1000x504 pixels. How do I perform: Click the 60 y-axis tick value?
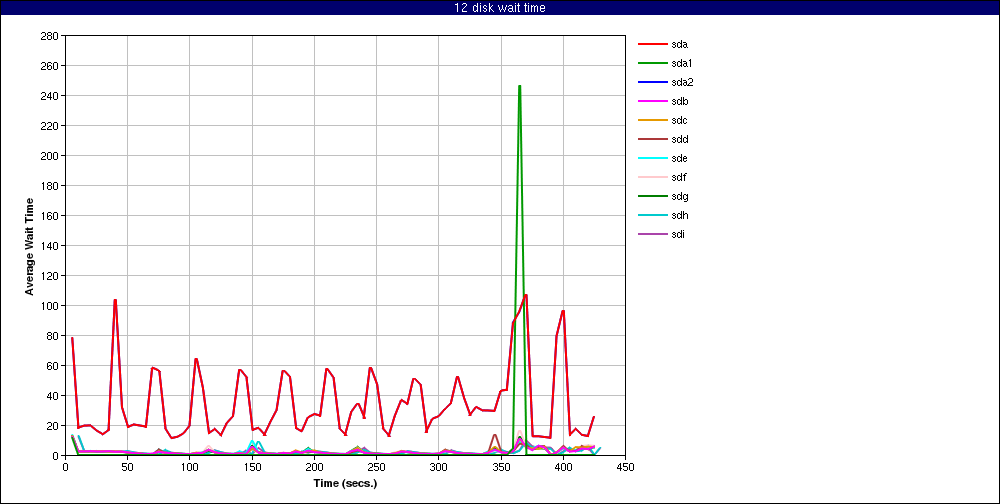point(53,366)
